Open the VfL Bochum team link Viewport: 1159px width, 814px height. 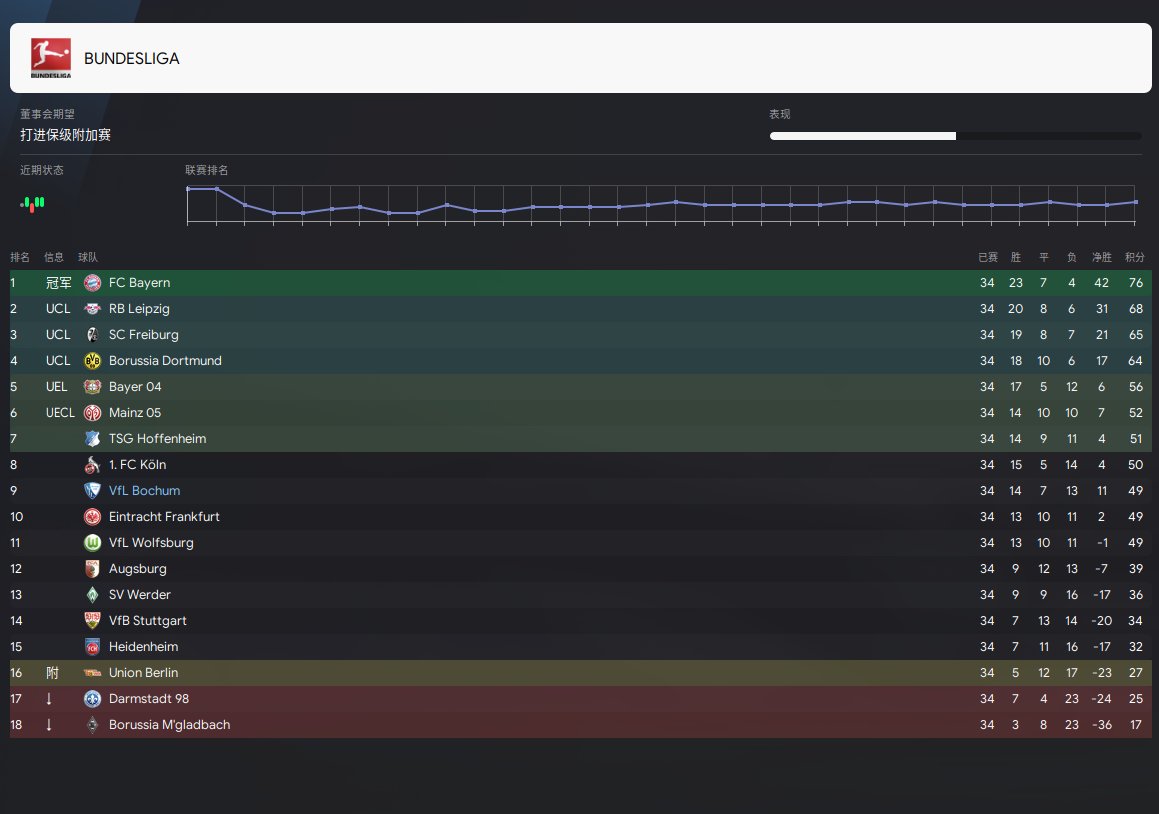tap(144, 491)
